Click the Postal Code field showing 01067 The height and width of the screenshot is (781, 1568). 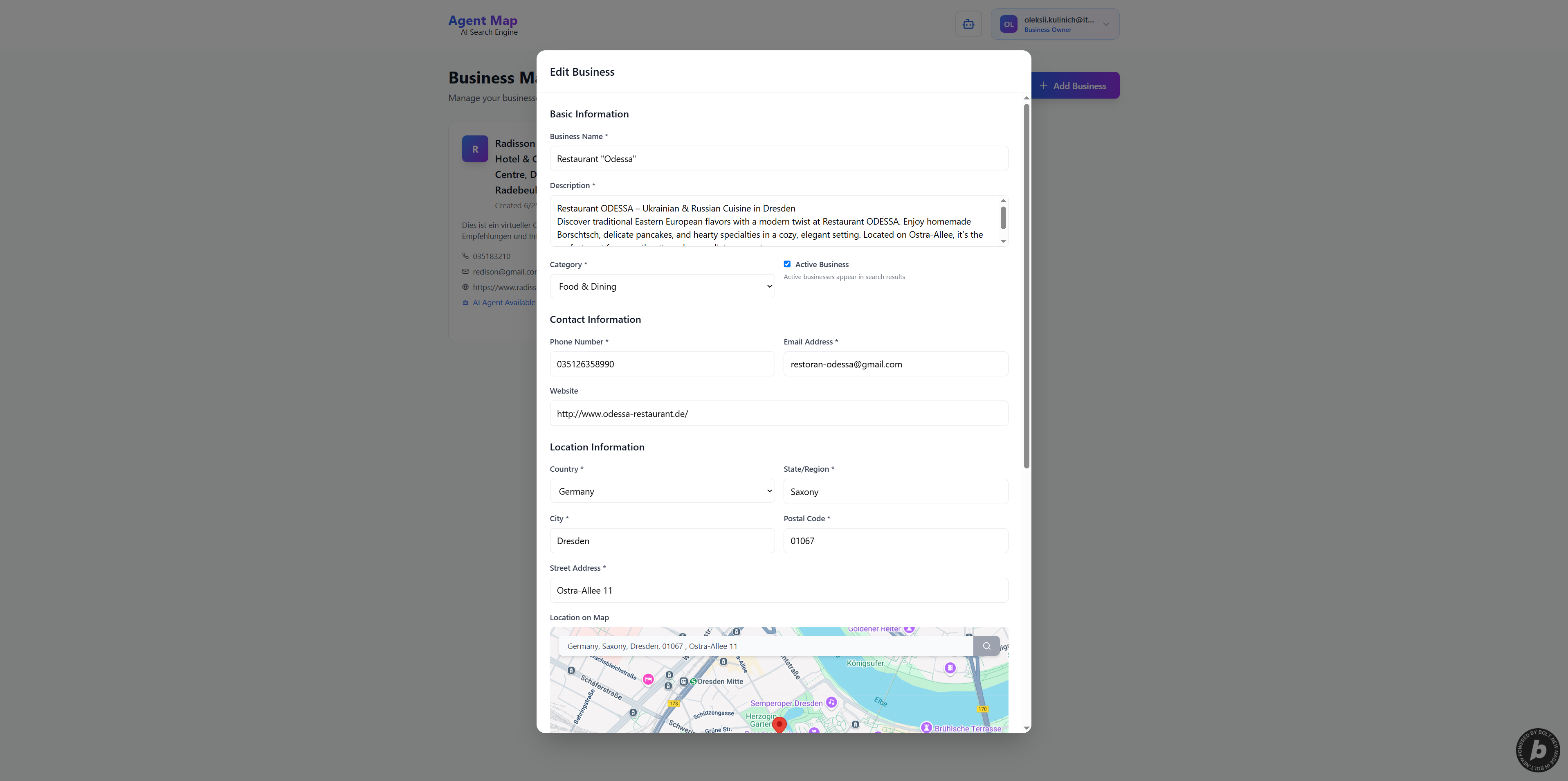pos(895,541)
